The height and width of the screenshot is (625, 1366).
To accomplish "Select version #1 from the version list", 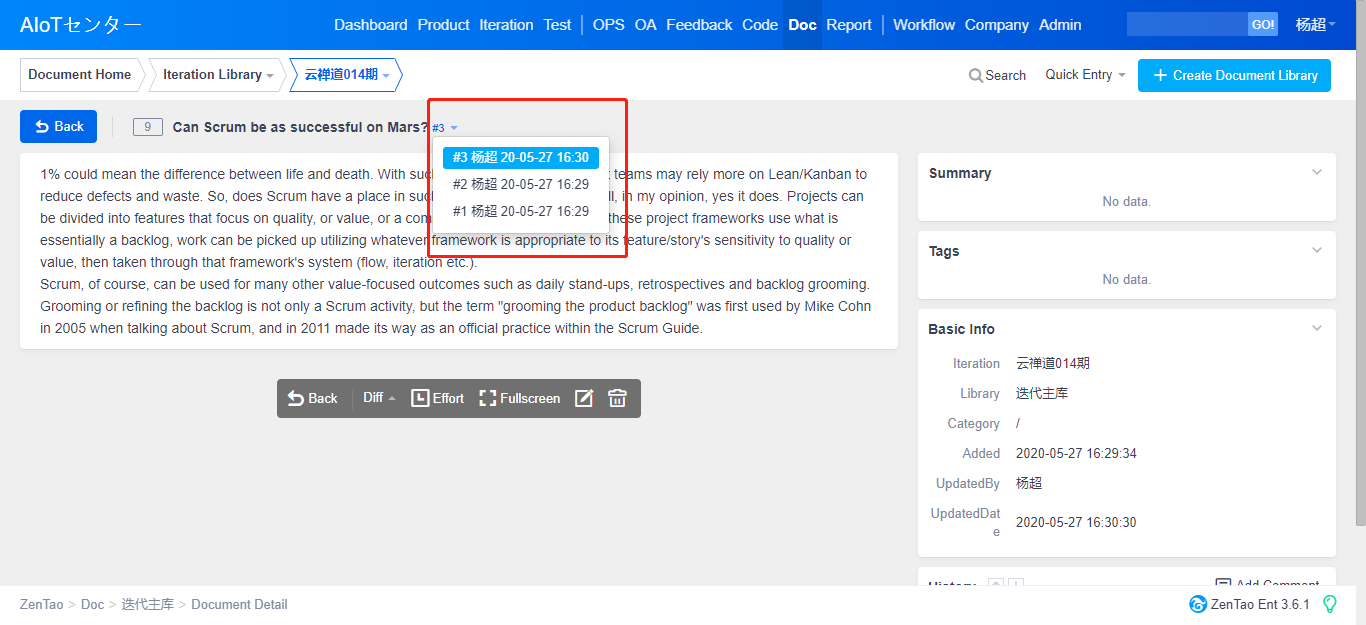I will pos(520,211).
